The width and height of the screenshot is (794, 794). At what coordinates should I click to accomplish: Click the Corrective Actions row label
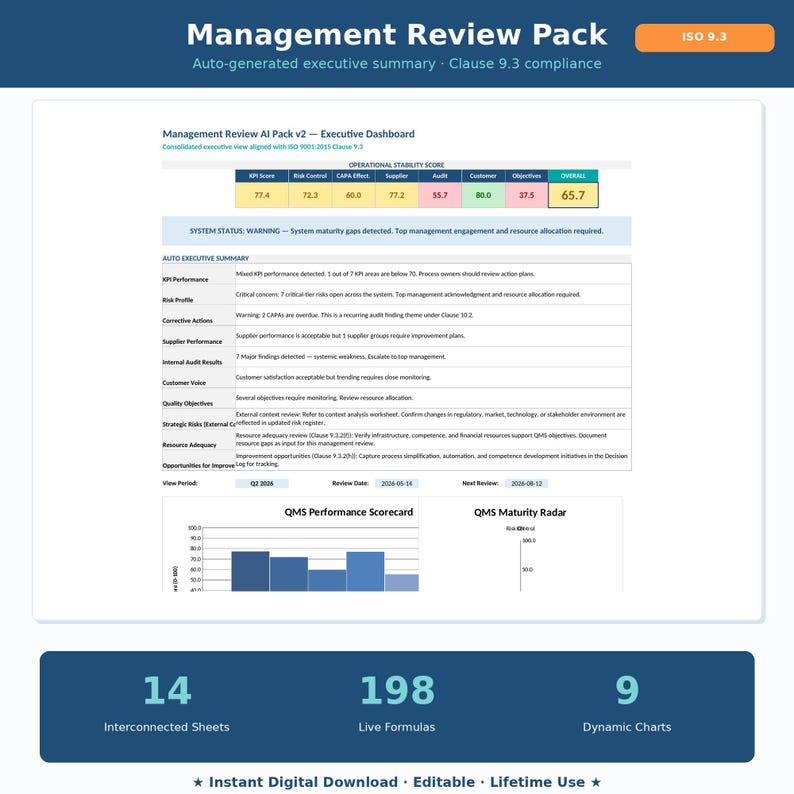coord(187,321)
